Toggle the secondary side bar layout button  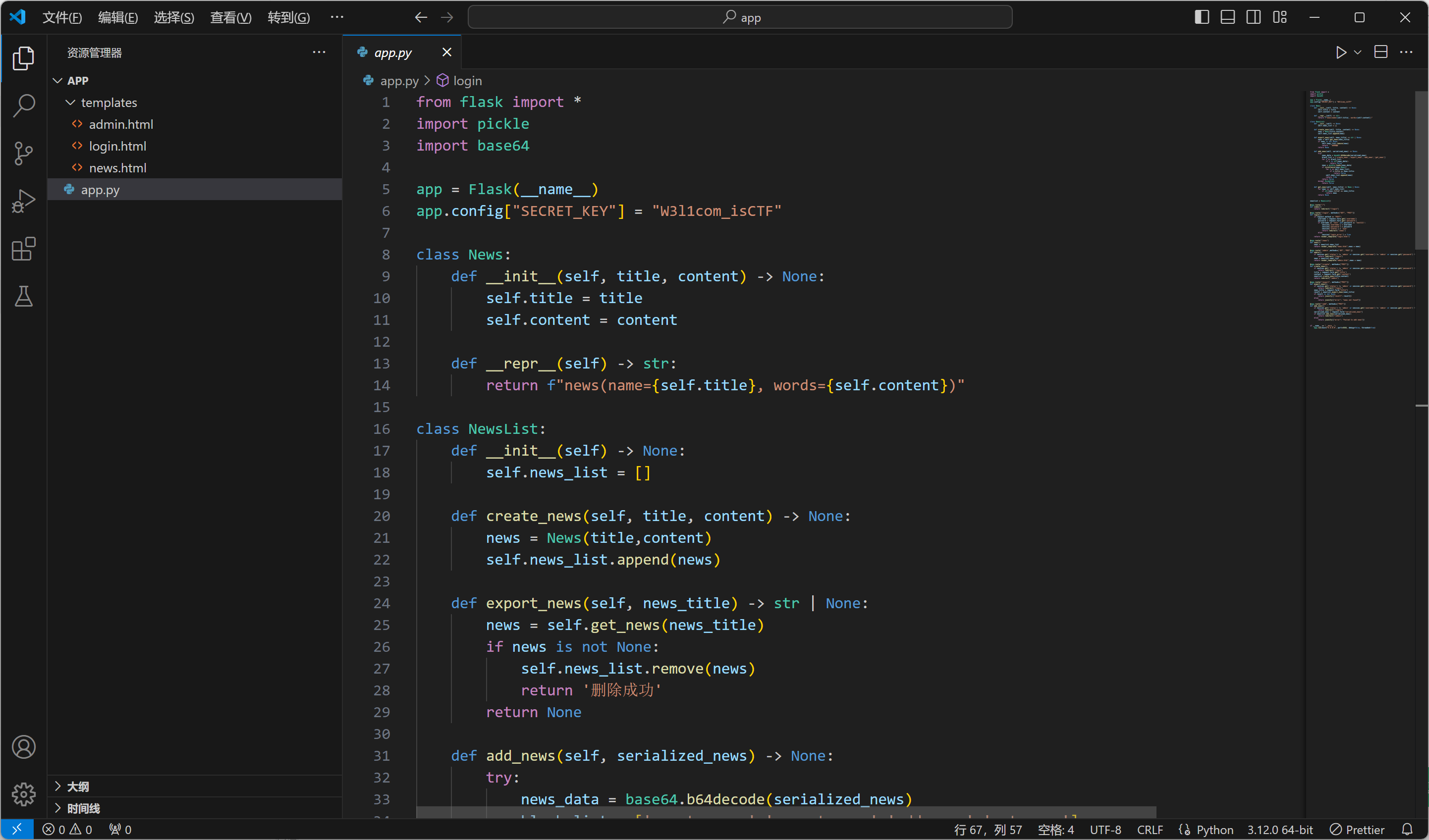1254,17
